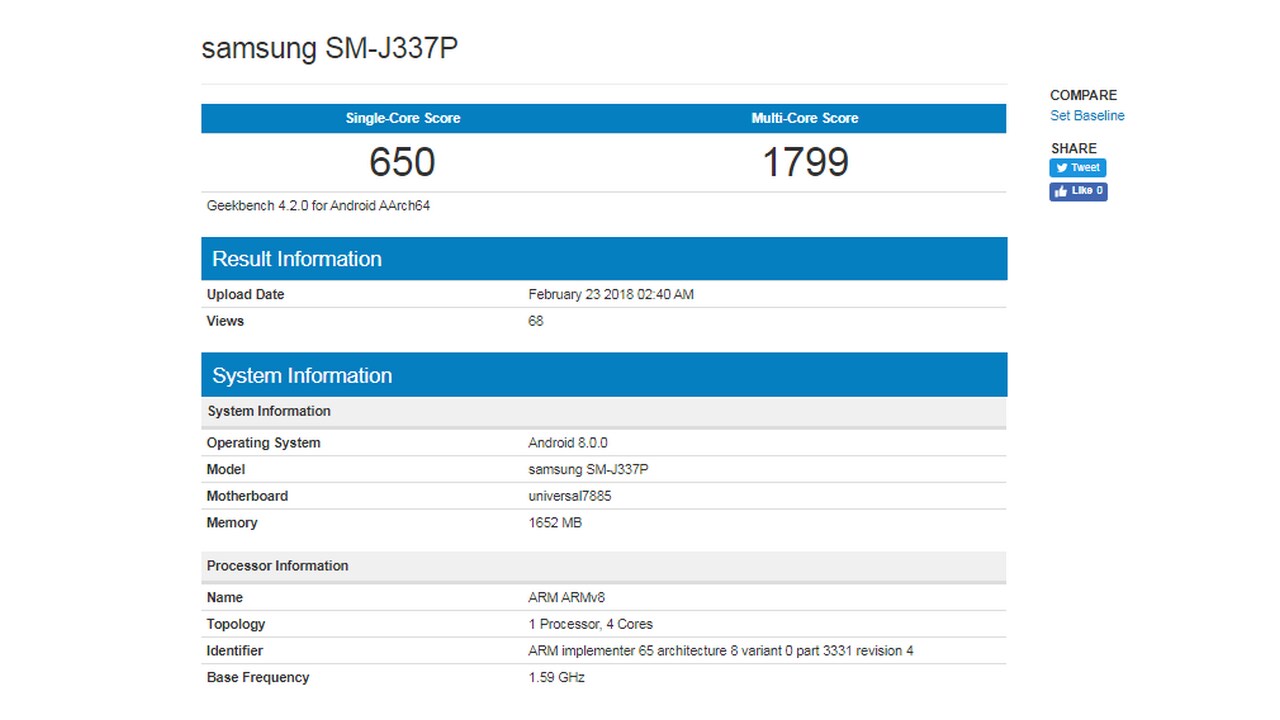
Task: Click the Model label
Action: pyautogui.click(x=226, y=470)
